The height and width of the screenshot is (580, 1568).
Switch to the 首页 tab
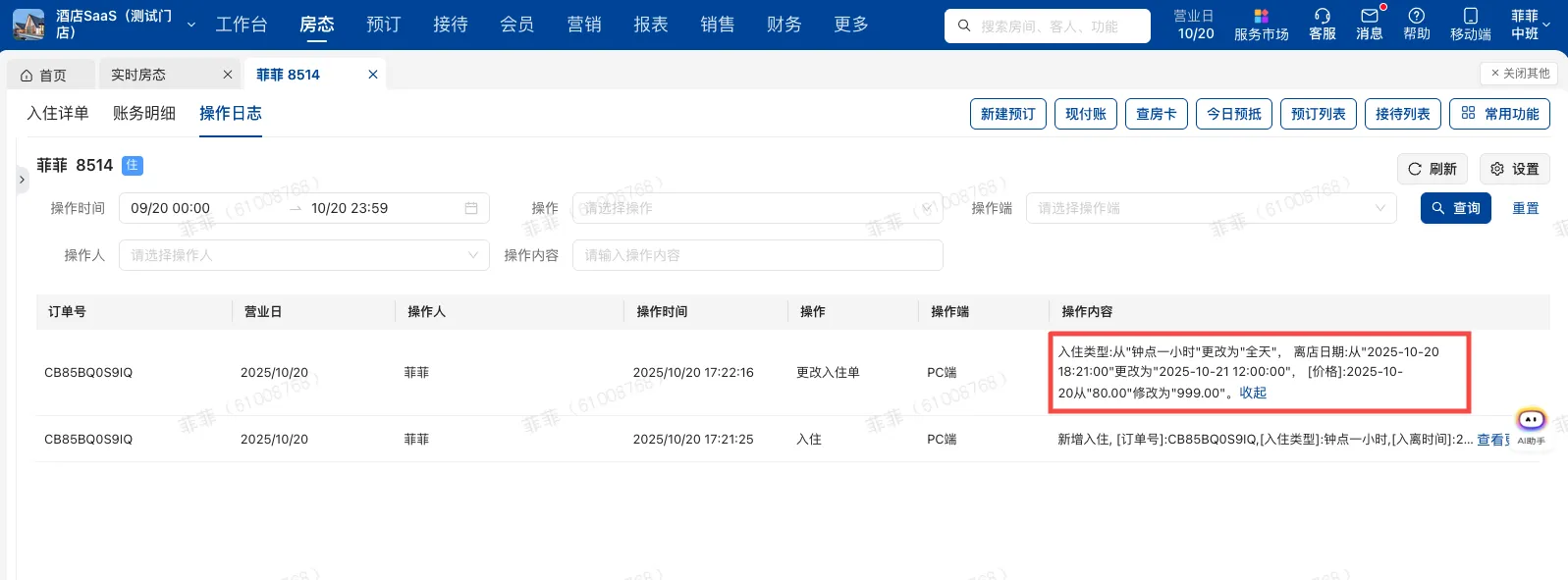point(51,75)
